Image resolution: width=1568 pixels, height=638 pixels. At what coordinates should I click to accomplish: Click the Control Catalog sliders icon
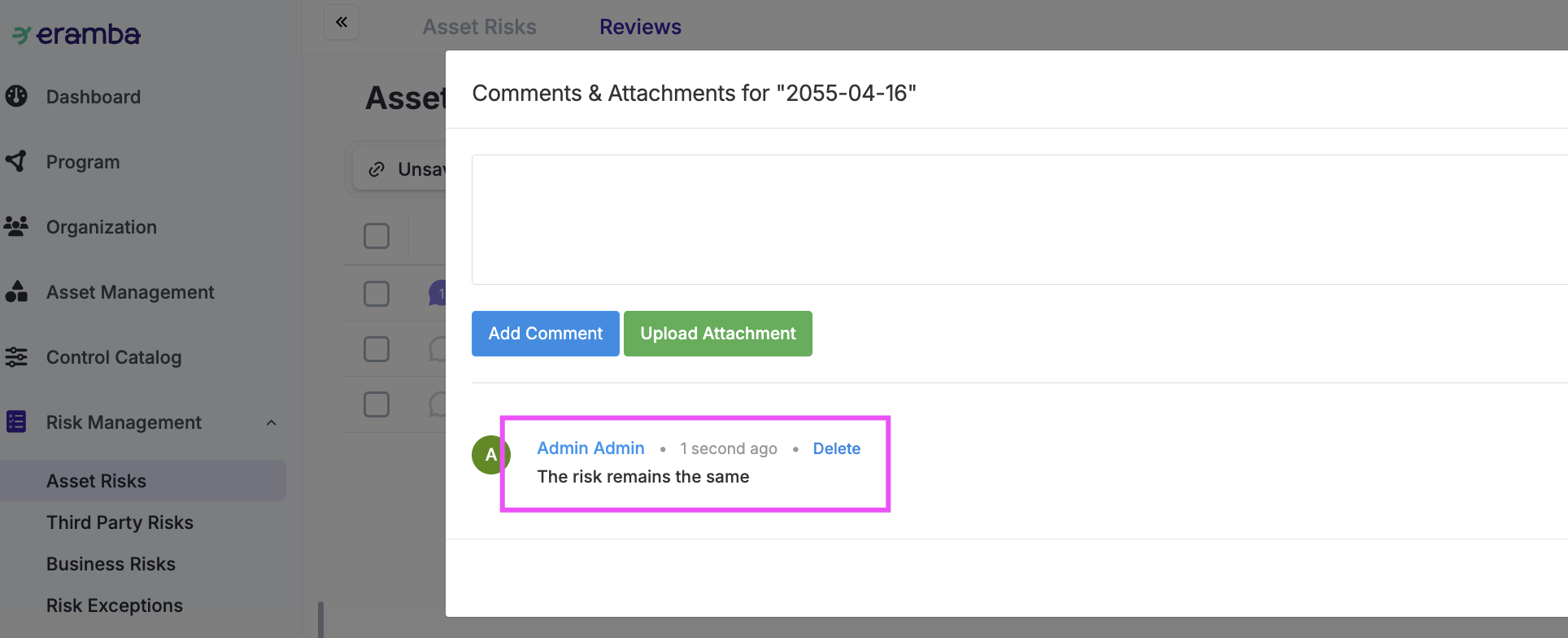point(16,356)
